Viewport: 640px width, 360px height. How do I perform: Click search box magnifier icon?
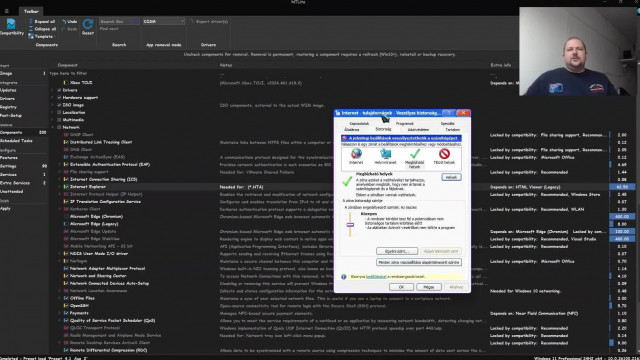pos(136,21)
